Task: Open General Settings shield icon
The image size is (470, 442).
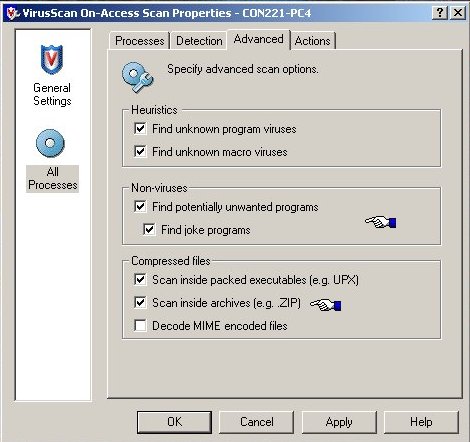Action: click(x=52, y=59)
